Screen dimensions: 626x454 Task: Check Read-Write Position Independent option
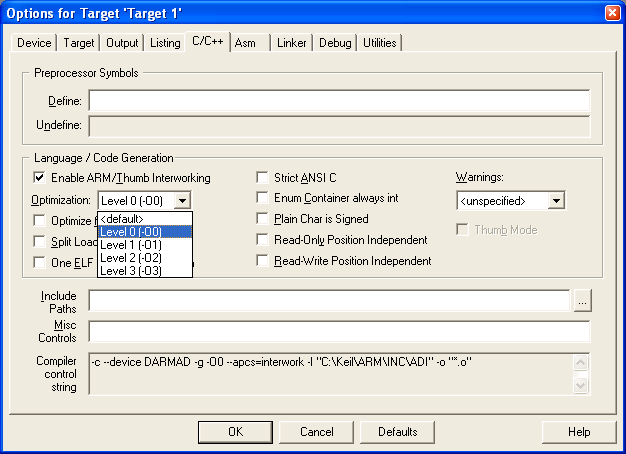[x=264, y=261]
